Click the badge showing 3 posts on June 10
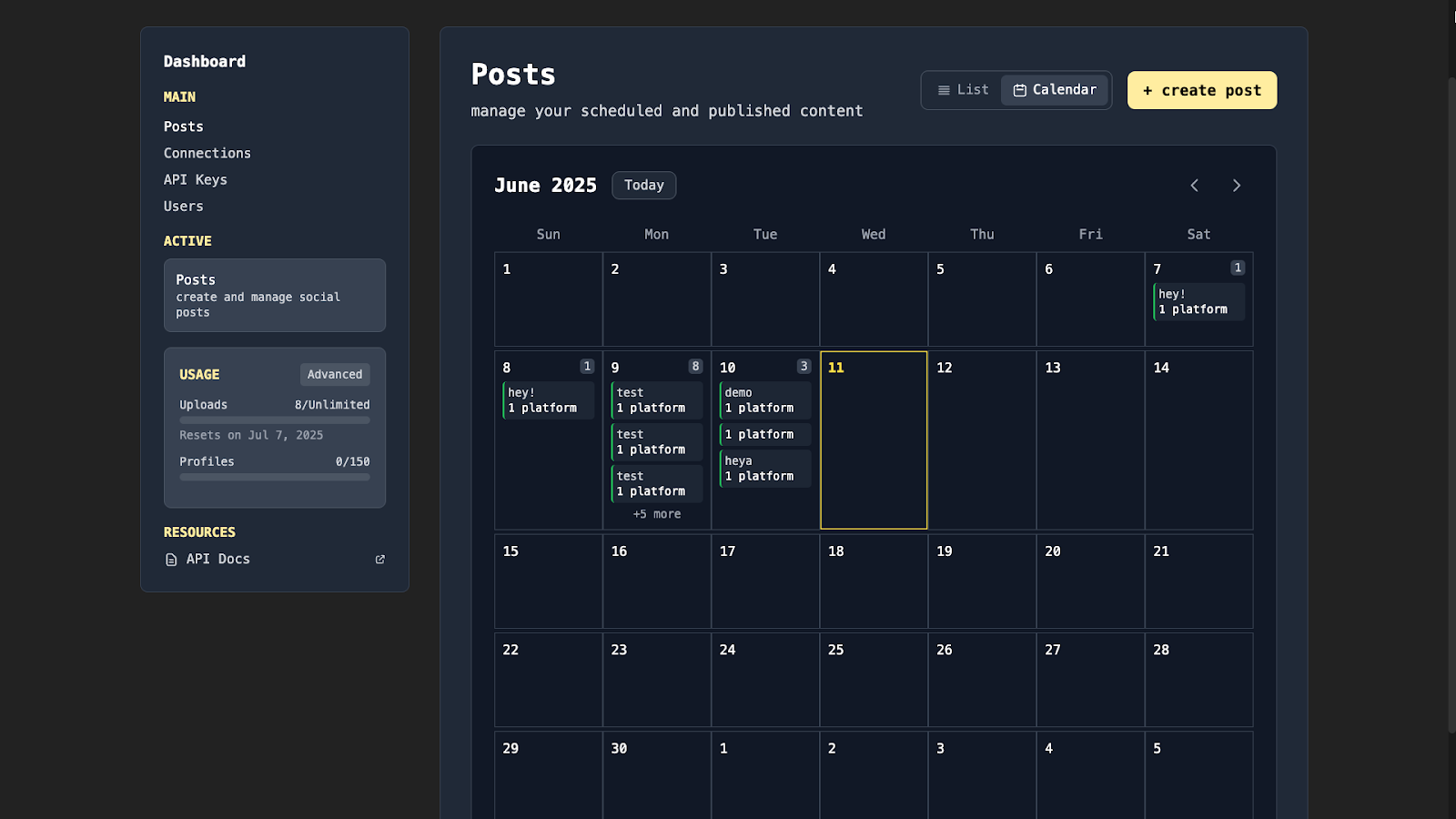 [803, 366]
